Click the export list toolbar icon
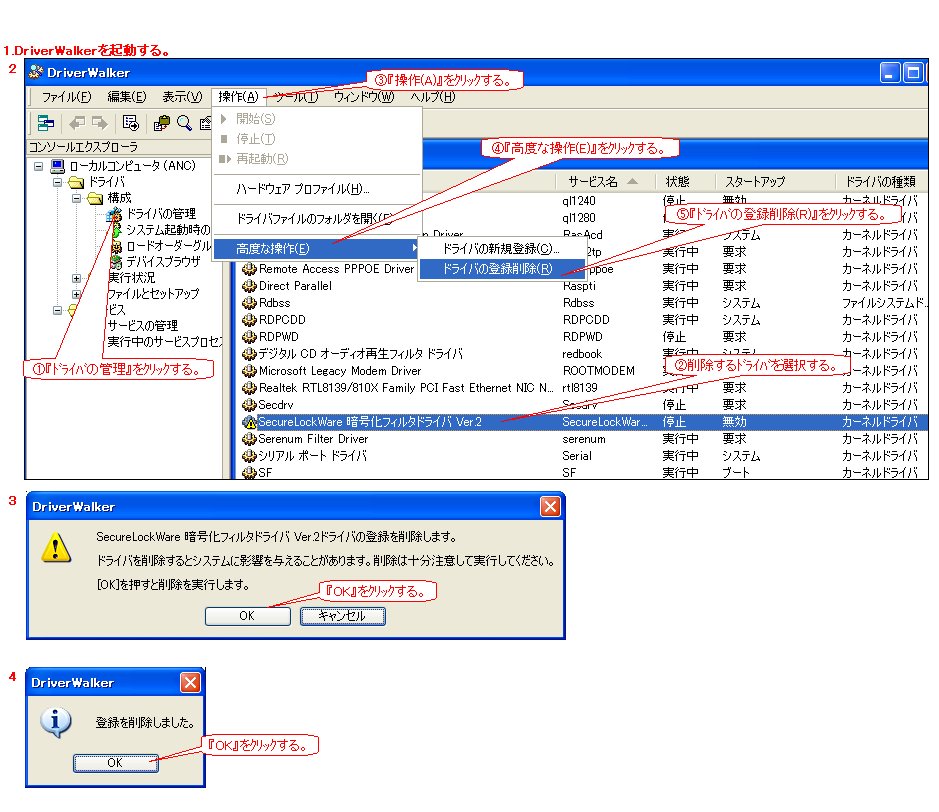This screenshot has width=939, height=812. pyautogui.click(x=130, y=123)
